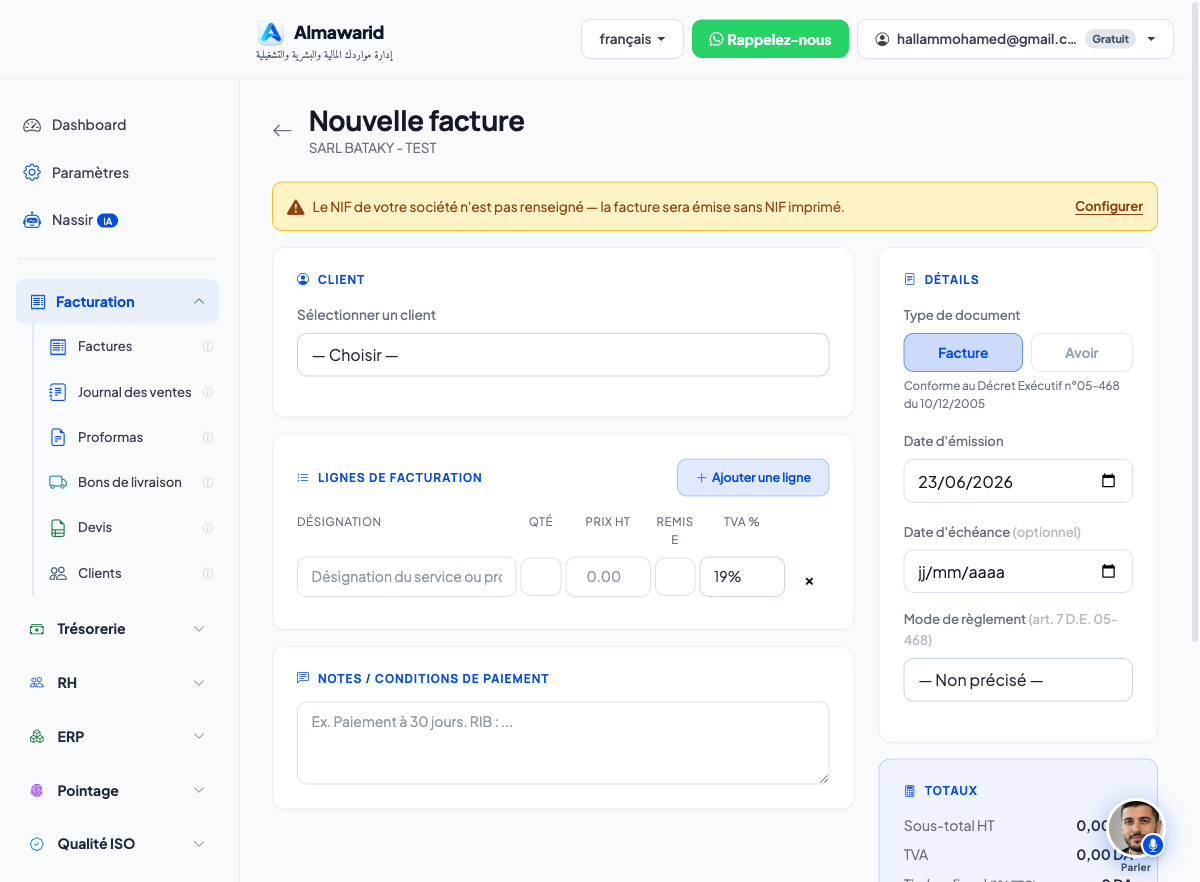Click the microphone Parler avatar

[1136, 830]
